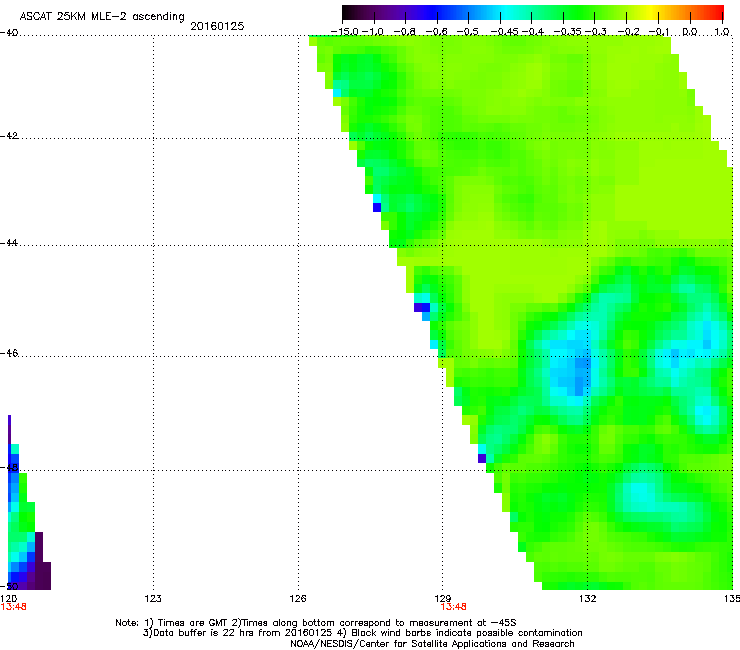The height and width of the screenshot is (650, 740).
Task: Click the red end of color bar
Action: click(x=715, y=12)
